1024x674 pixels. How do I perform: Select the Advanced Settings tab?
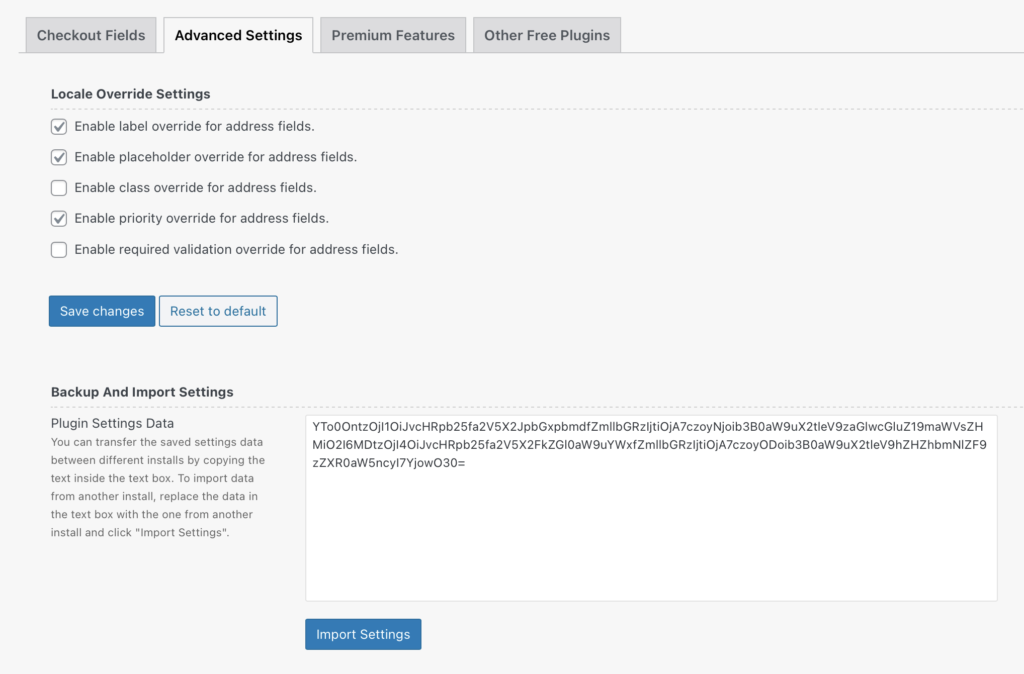point(238,35)
